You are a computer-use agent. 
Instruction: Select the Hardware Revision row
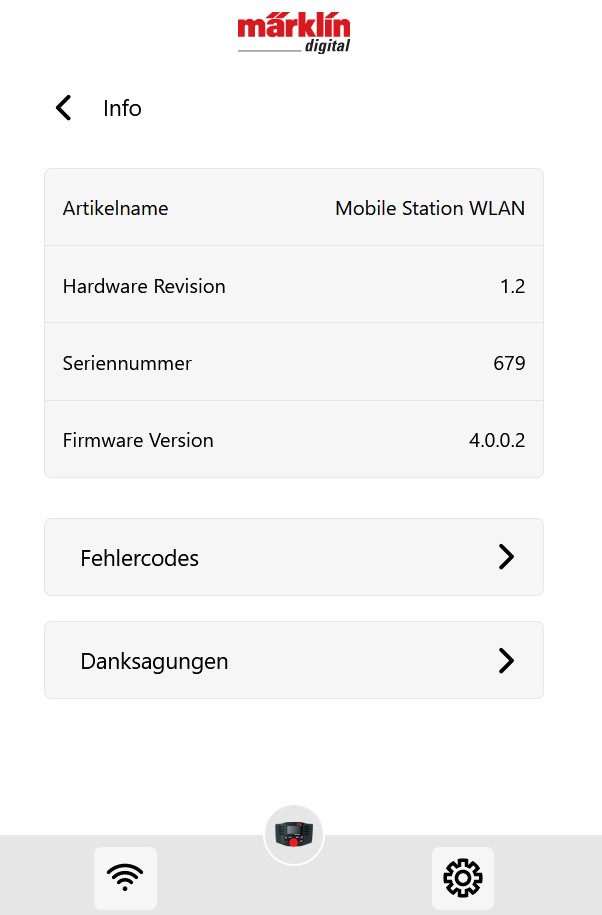(294, 285)
